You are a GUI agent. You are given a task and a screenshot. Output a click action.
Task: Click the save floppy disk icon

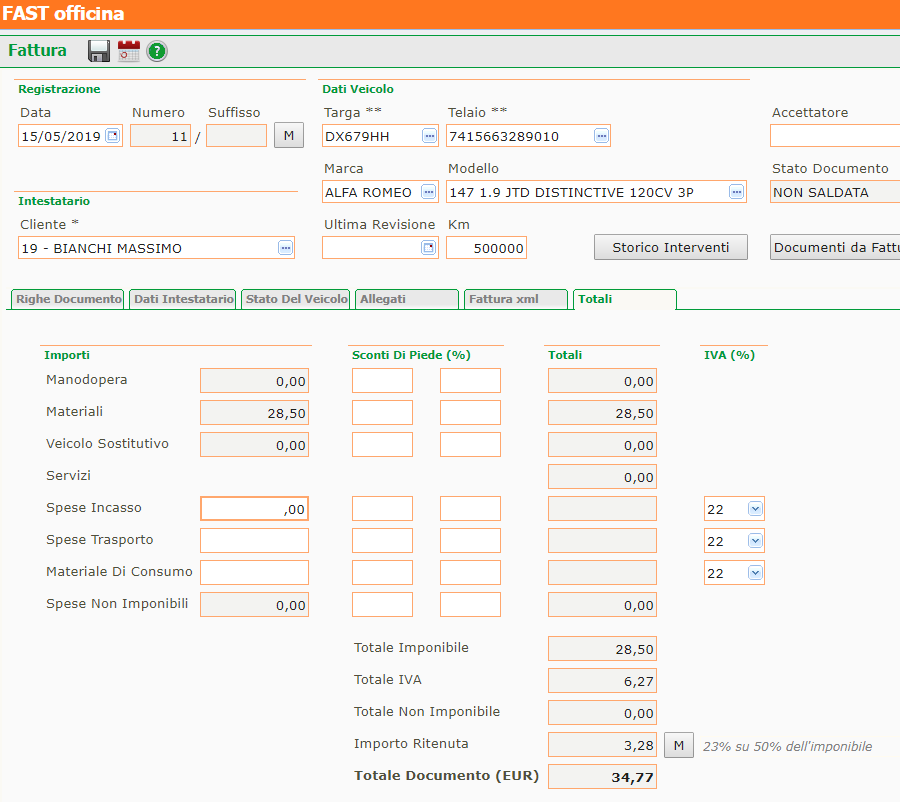(99, 51)
